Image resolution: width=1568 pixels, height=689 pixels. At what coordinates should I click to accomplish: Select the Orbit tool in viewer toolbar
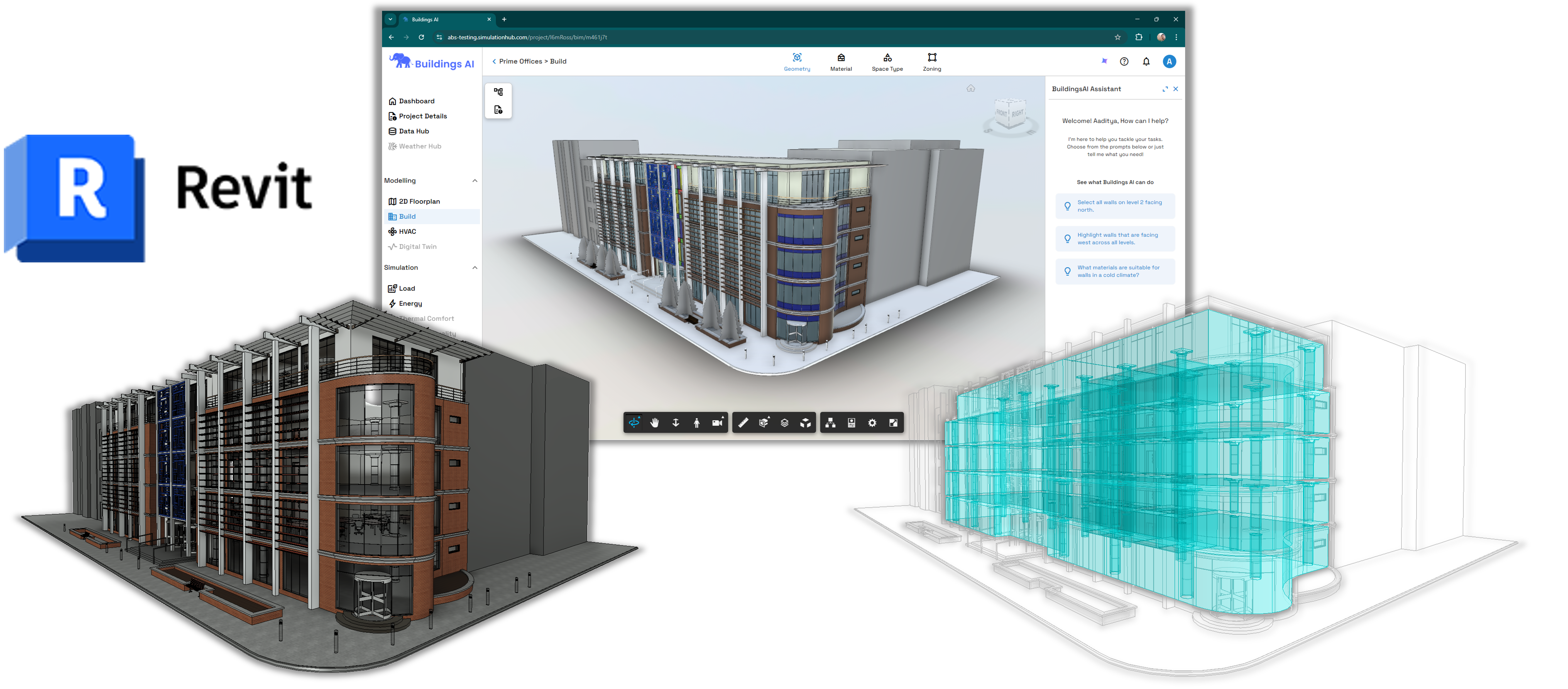click(634, 423)
